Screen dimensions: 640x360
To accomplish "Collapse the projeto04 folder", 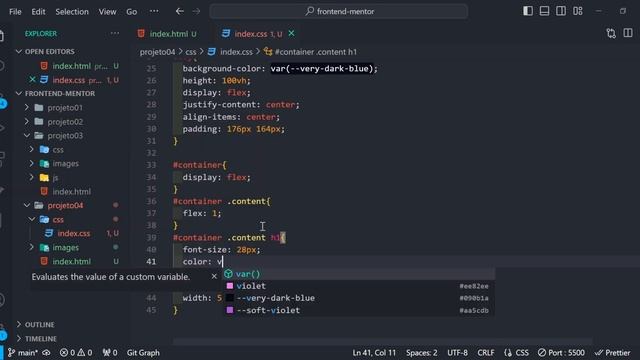I will [65, 205].
